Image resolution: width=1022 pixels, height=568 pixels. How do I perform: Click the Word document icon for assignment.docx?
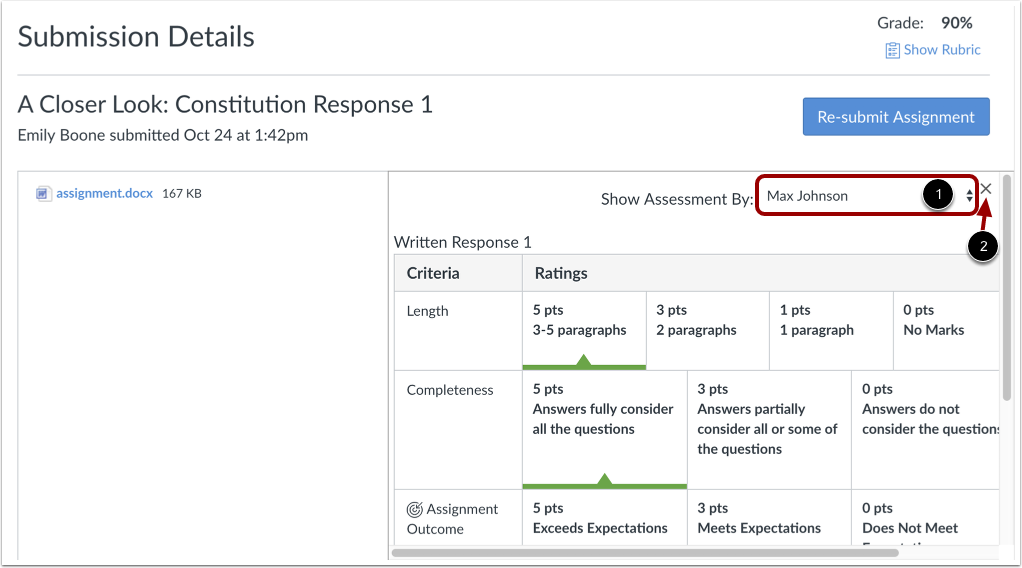tap(43, 194)
